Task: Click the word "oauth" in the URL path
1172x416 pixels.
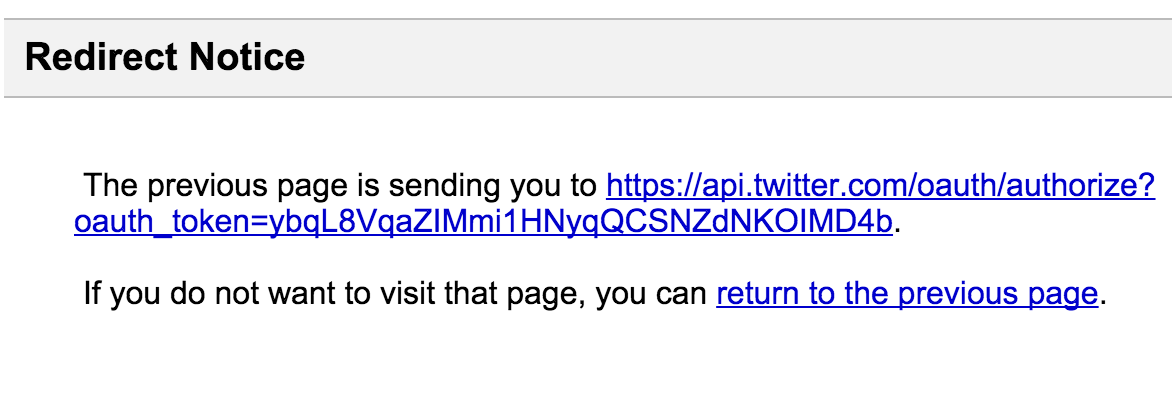Action: [938, 187]
